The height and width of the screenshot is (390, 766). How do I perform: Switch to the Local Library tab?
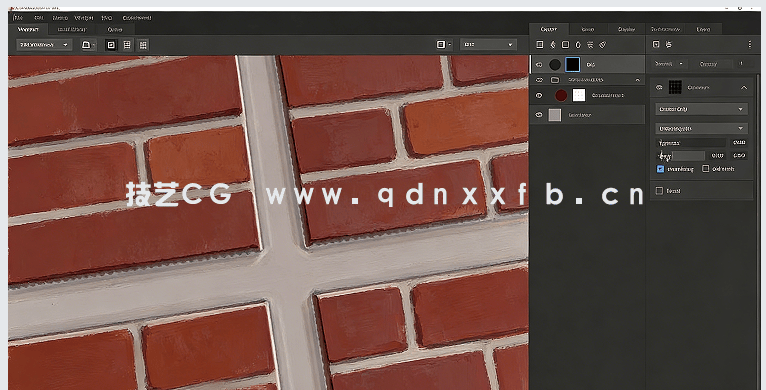click(x=72, y=29)
